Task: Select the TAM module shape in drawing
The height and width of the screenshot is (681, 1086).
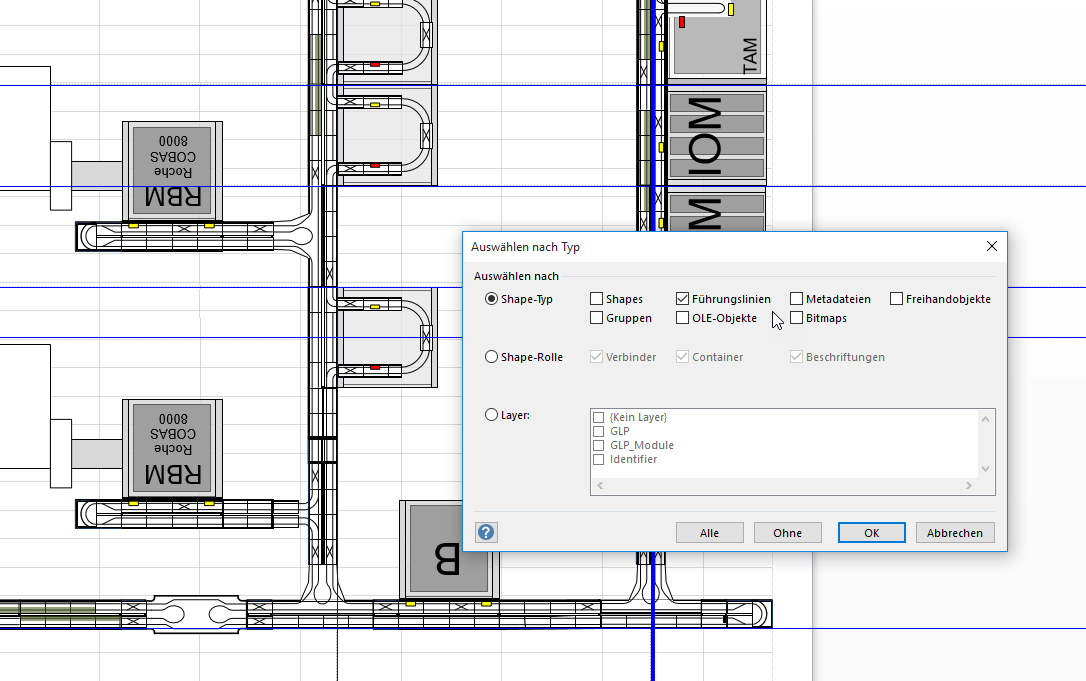Action: pos(716,38)
